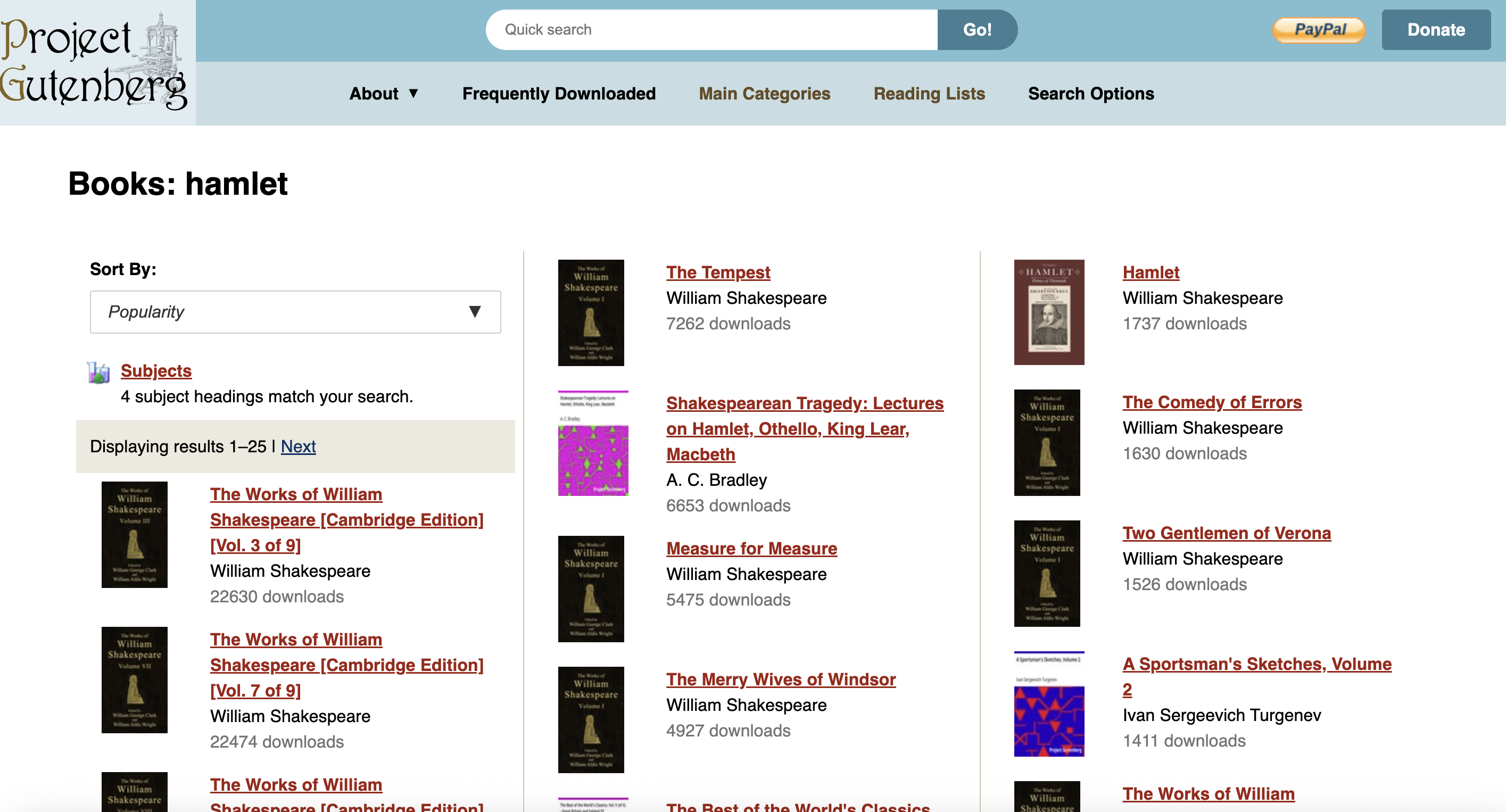
Task: Click the Go! search button
Action: tap(977, 30)
